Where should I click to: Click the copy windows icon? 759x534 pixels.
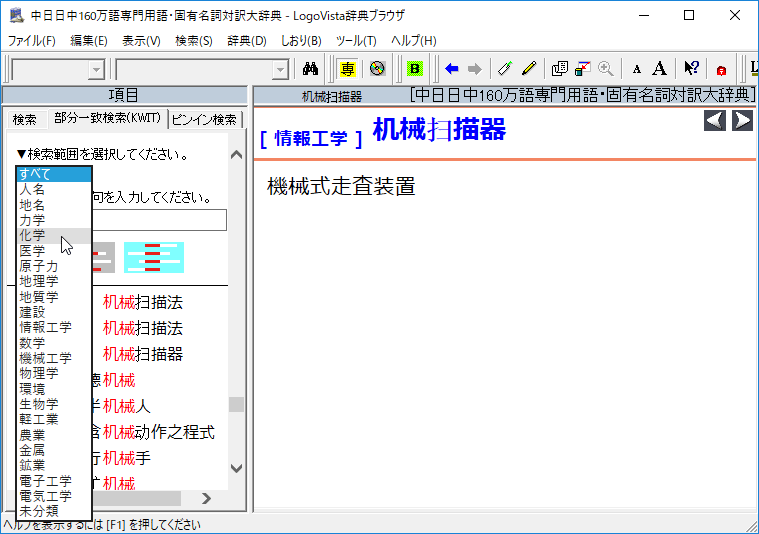pos(560,69)
